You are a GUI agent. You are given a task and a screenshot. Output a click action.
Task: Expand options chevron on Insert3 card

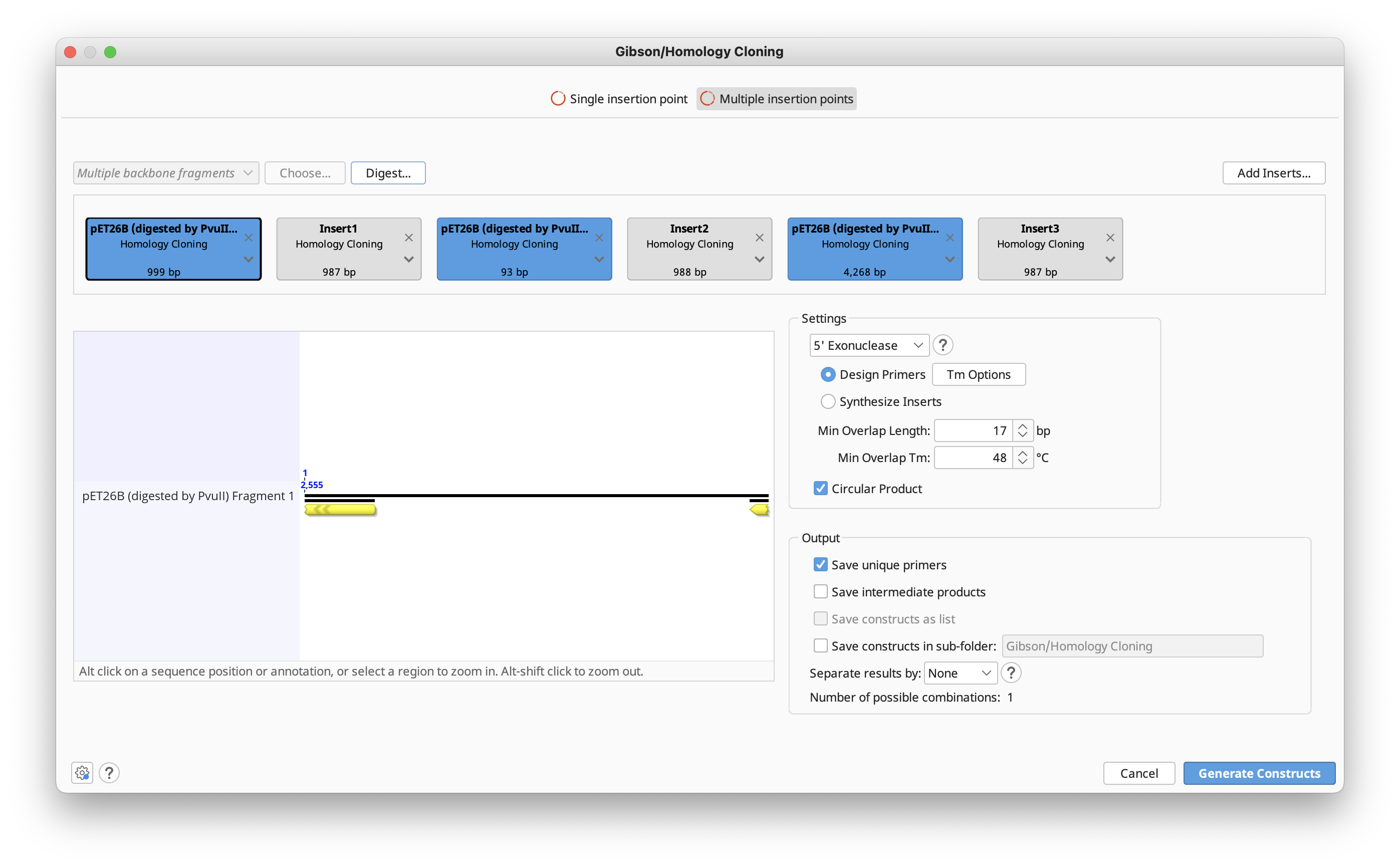coord(1110,259)
